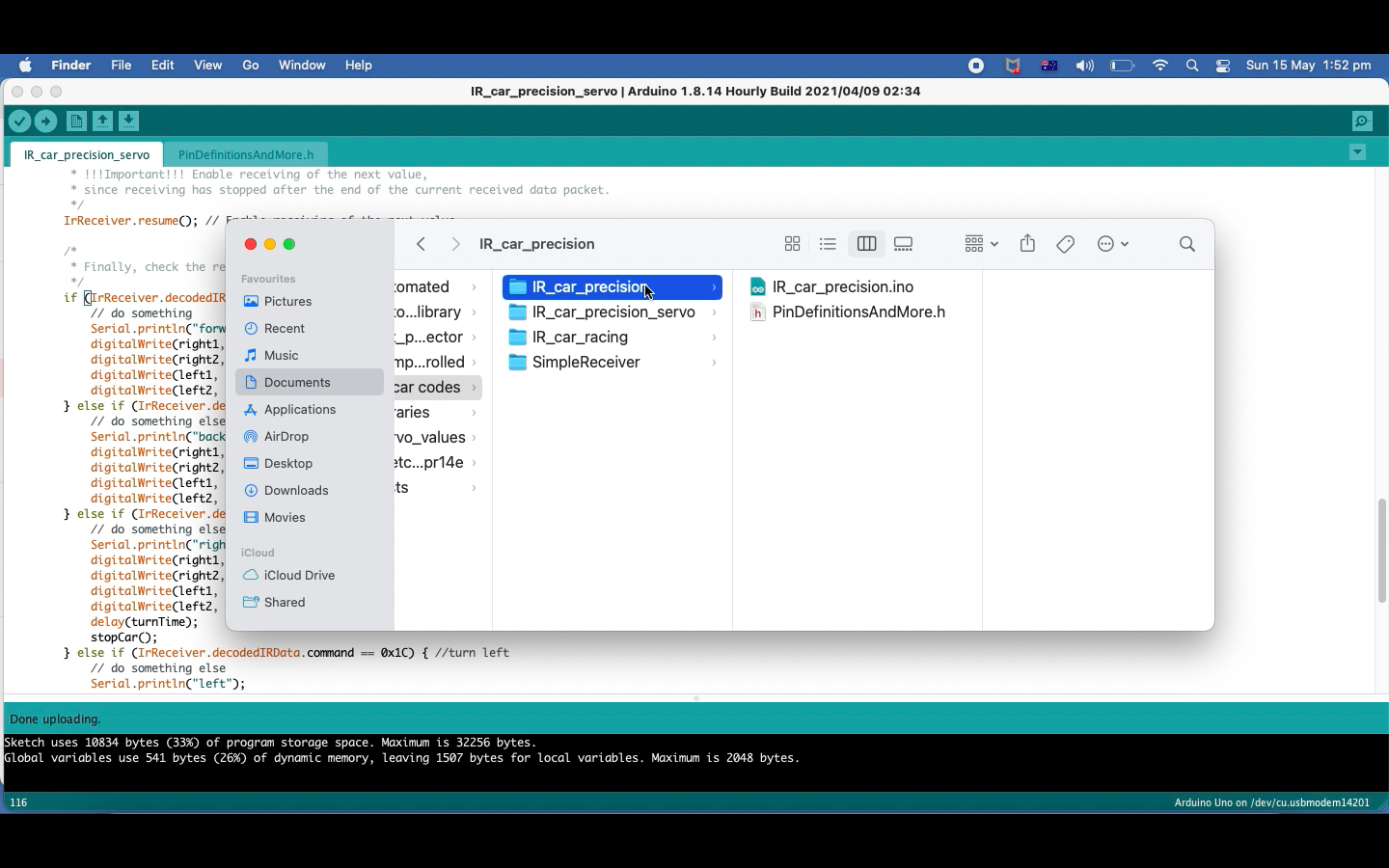Select Applications in Finder sidebar
This screenshot has height=868, width=1389.
pos(309,410)
